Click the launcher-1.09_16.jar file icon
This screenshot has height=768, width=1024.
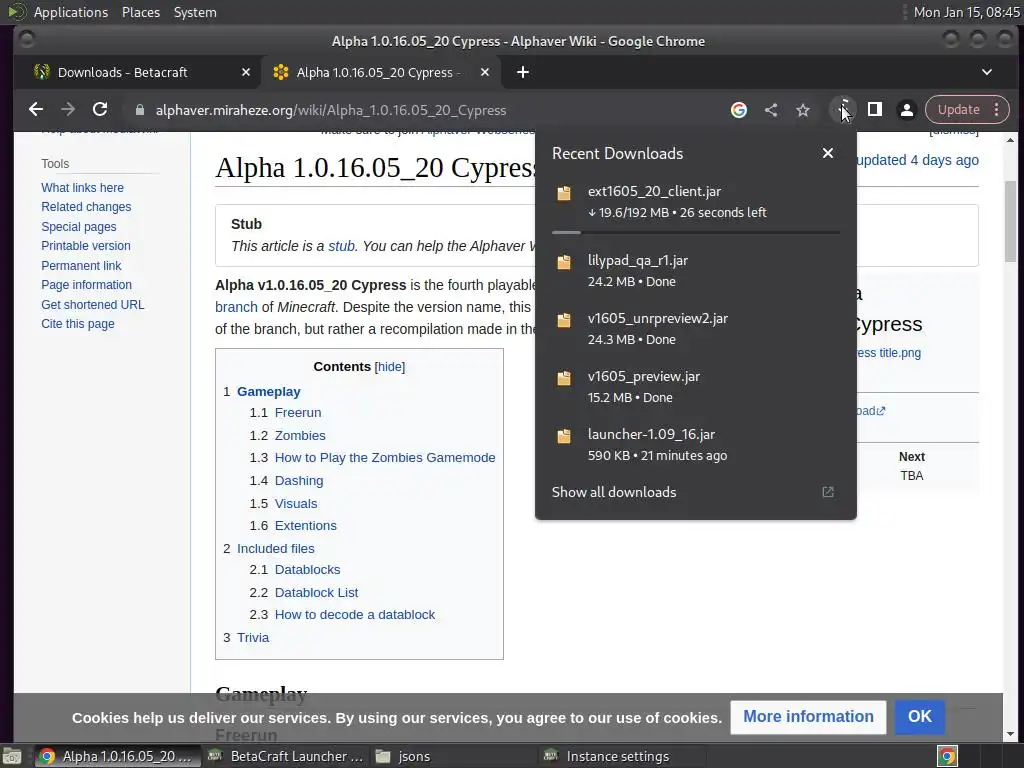(564, 436)
